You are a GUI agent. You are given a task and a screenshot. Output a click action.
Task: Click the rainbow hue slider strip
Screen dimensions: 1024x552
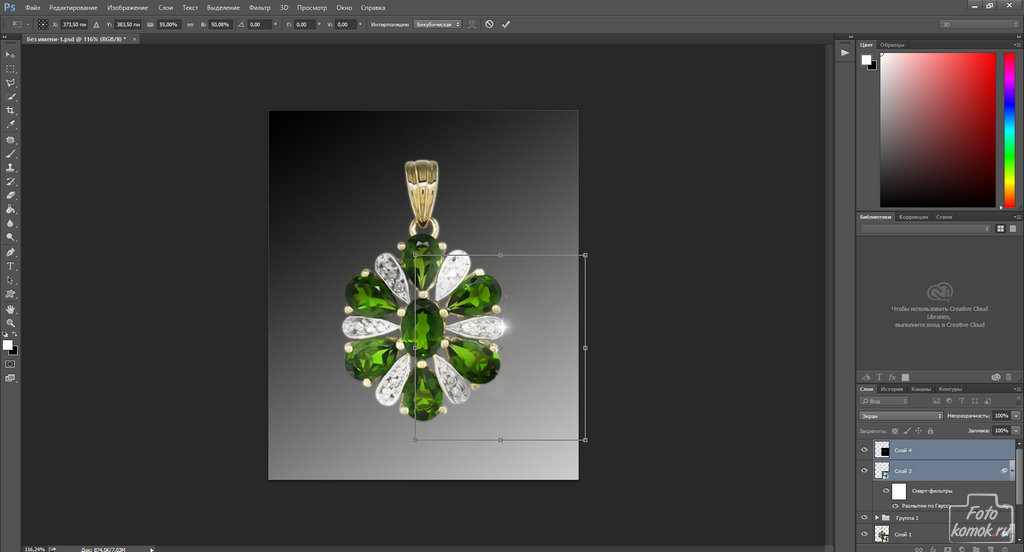1008,130
